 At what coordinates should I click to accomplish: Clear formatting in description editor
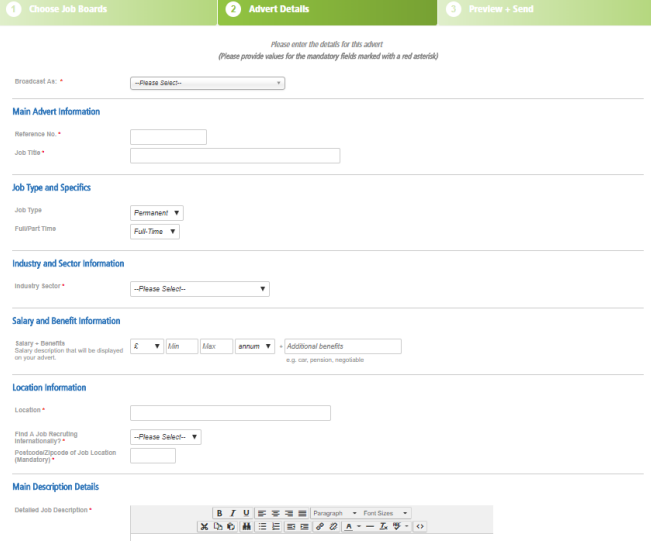(x=383, y=526)
